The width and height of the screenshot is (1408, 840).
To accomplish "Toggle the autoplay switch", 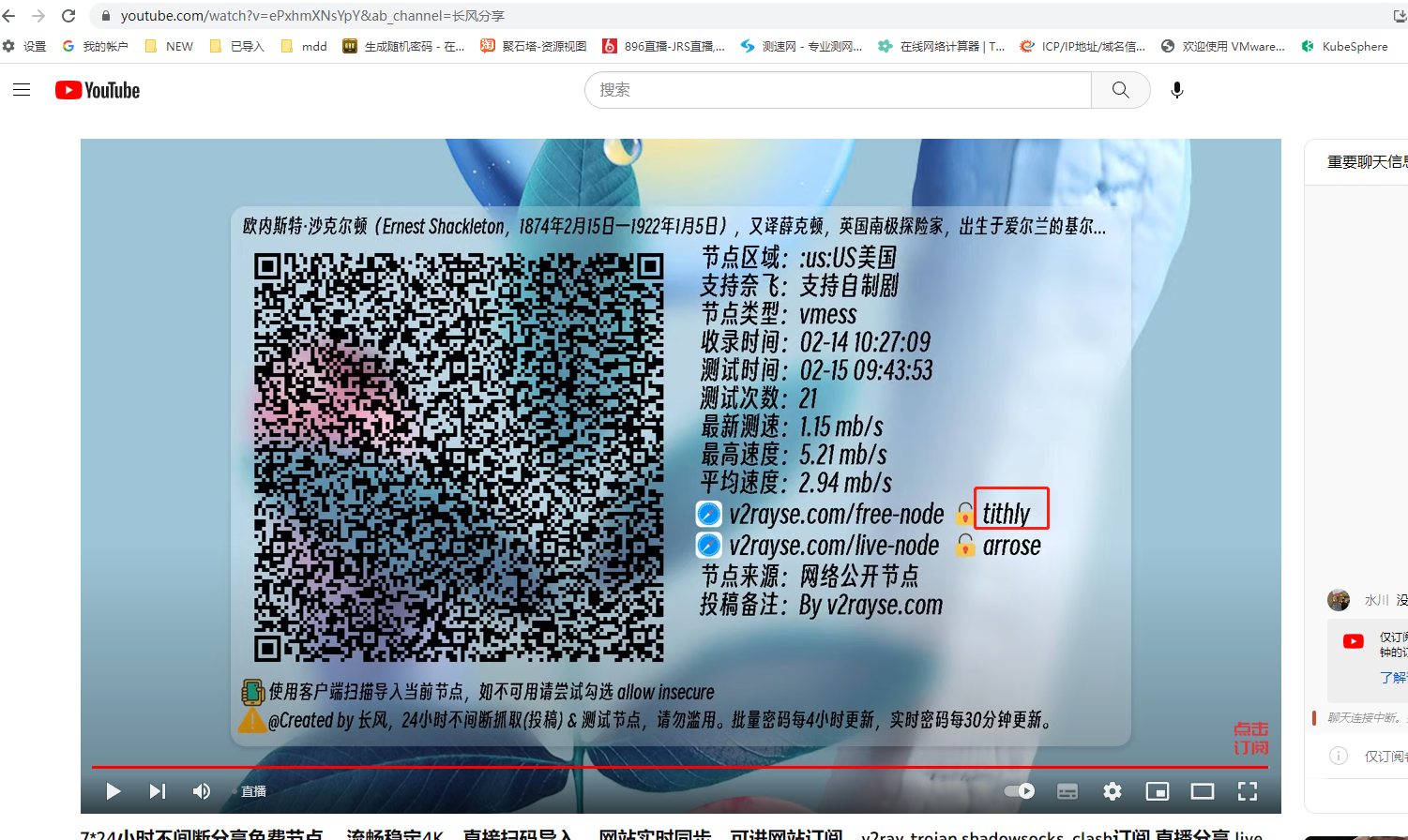I will click(x=1020, y=791).
